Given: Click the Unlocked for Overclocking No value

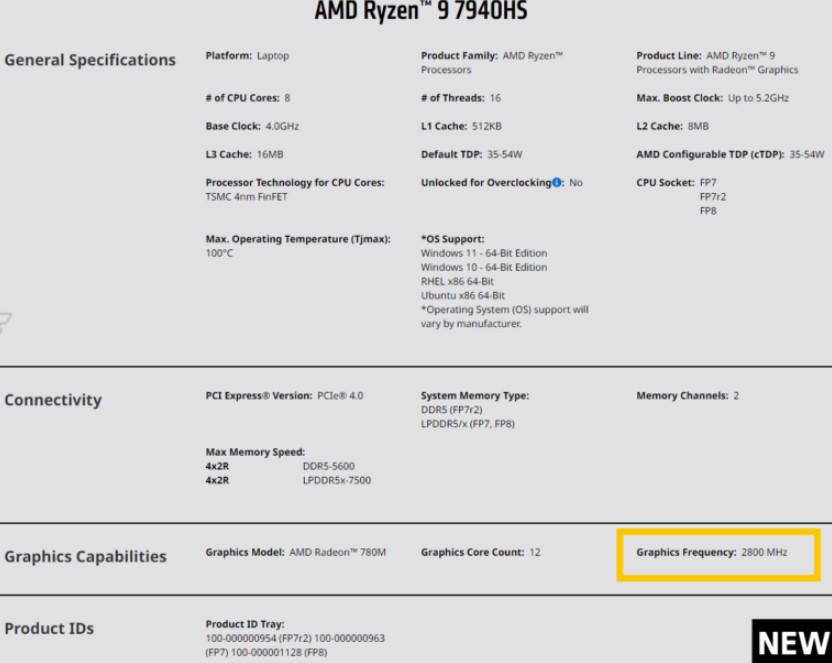Looking at the screenshot, I should pyautogui.click(x=576, y=182).
